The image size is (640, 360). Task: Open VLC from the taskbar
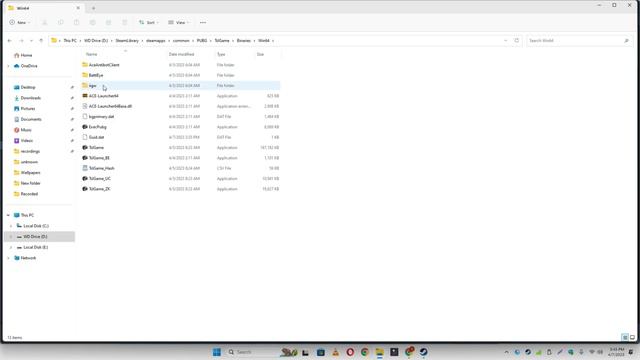[x=335, y=352]
